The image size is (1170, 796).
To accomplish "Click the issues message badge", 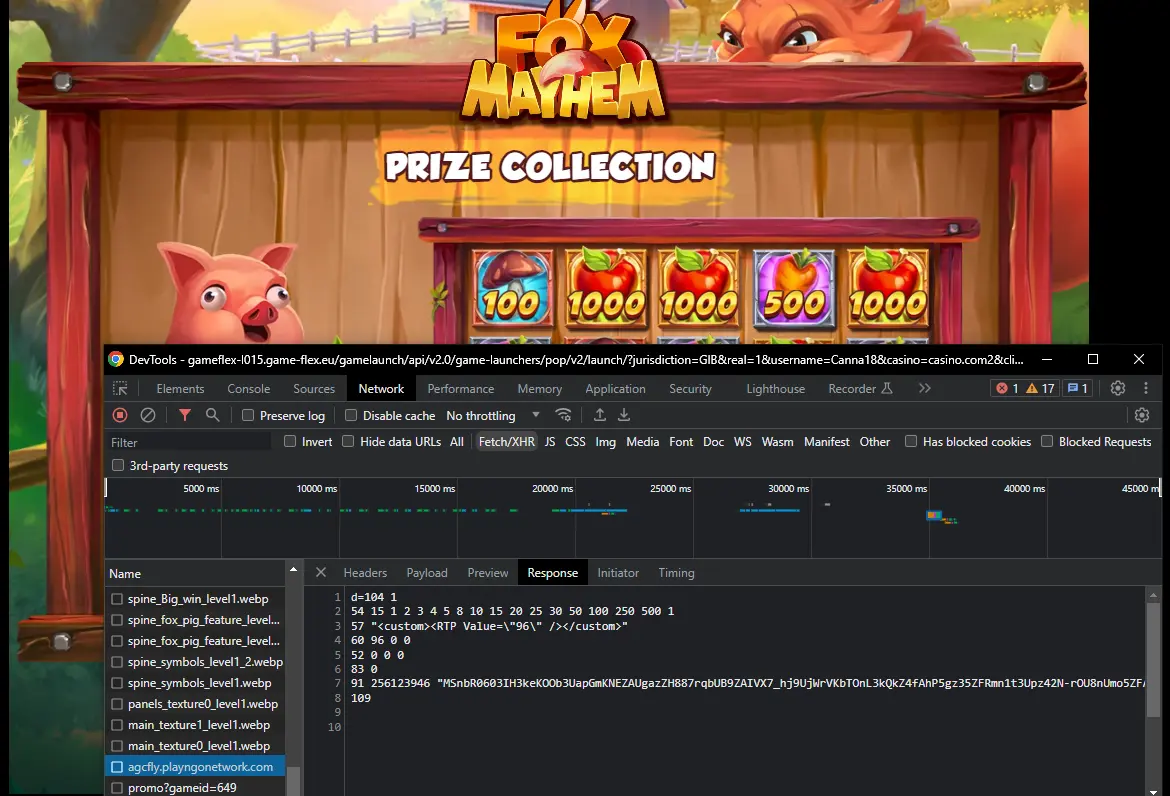I will click(1077, 388).
